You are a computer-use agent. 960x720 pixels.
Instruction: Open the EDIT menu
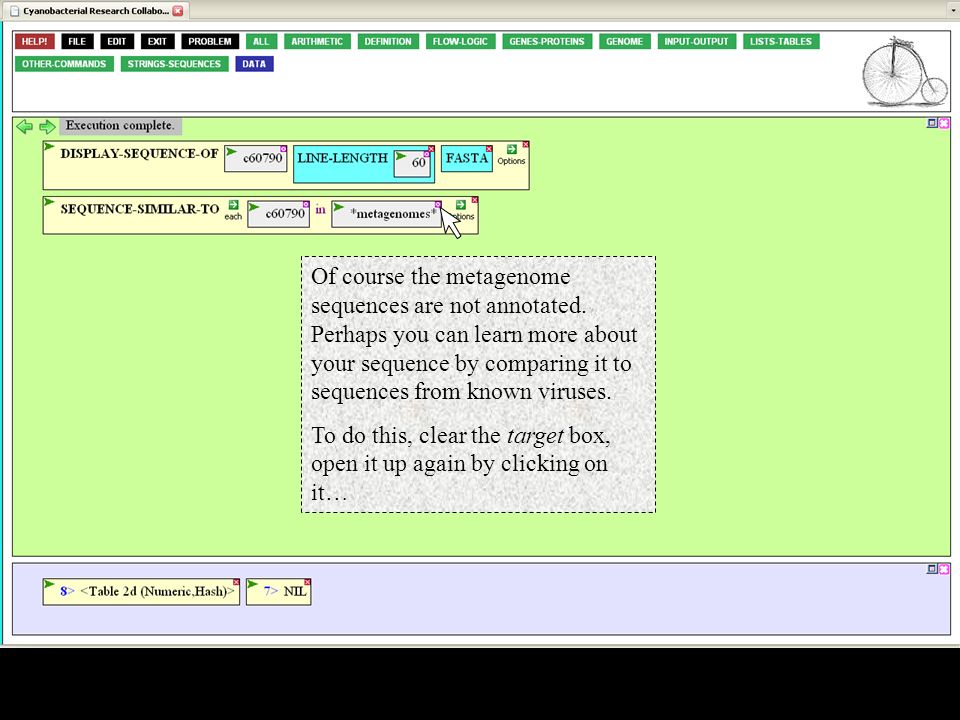pyautogui.click(x=117, y=42)
